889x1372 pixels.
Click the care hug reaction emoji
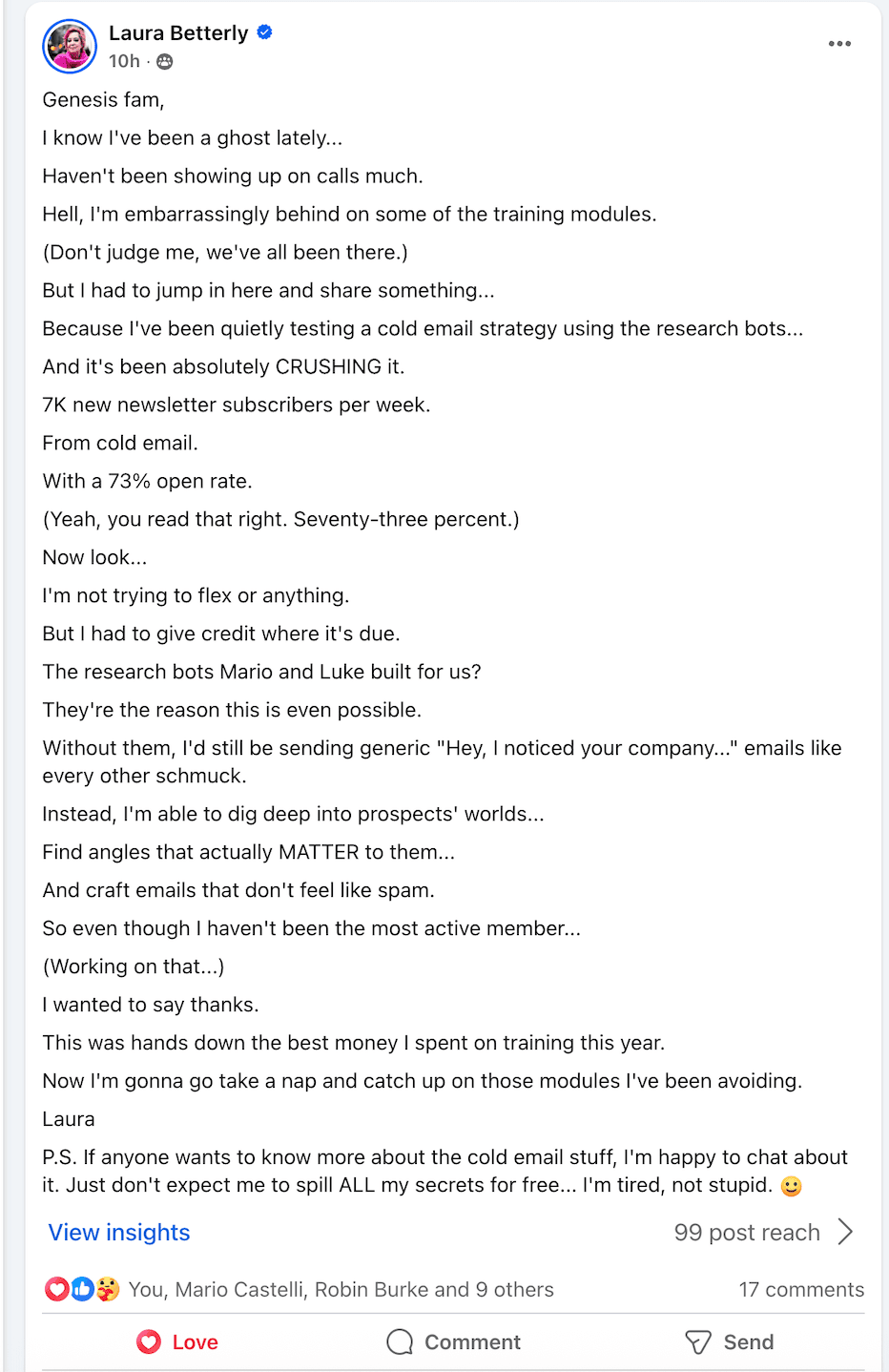pyautogui.click(x=108, y=1290)
